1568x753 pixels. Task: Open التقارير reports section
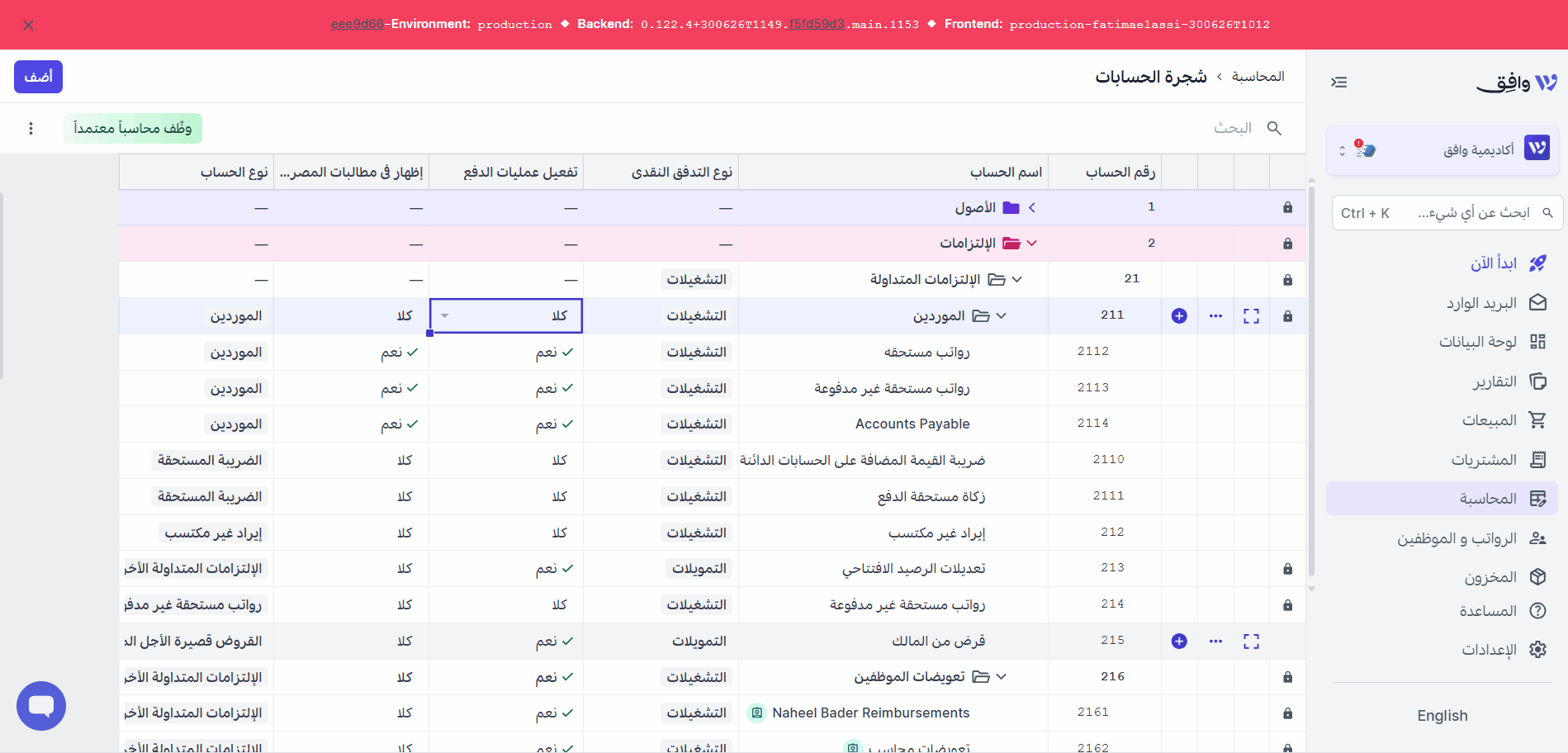coord(1509,381)
